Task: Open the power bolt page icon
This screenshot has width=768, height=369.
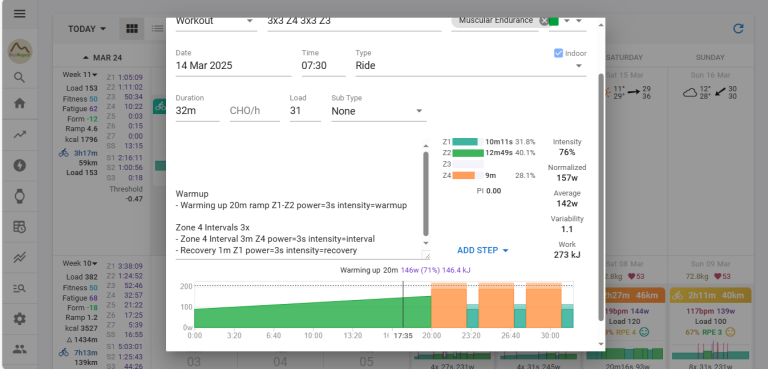Action: 20,165
